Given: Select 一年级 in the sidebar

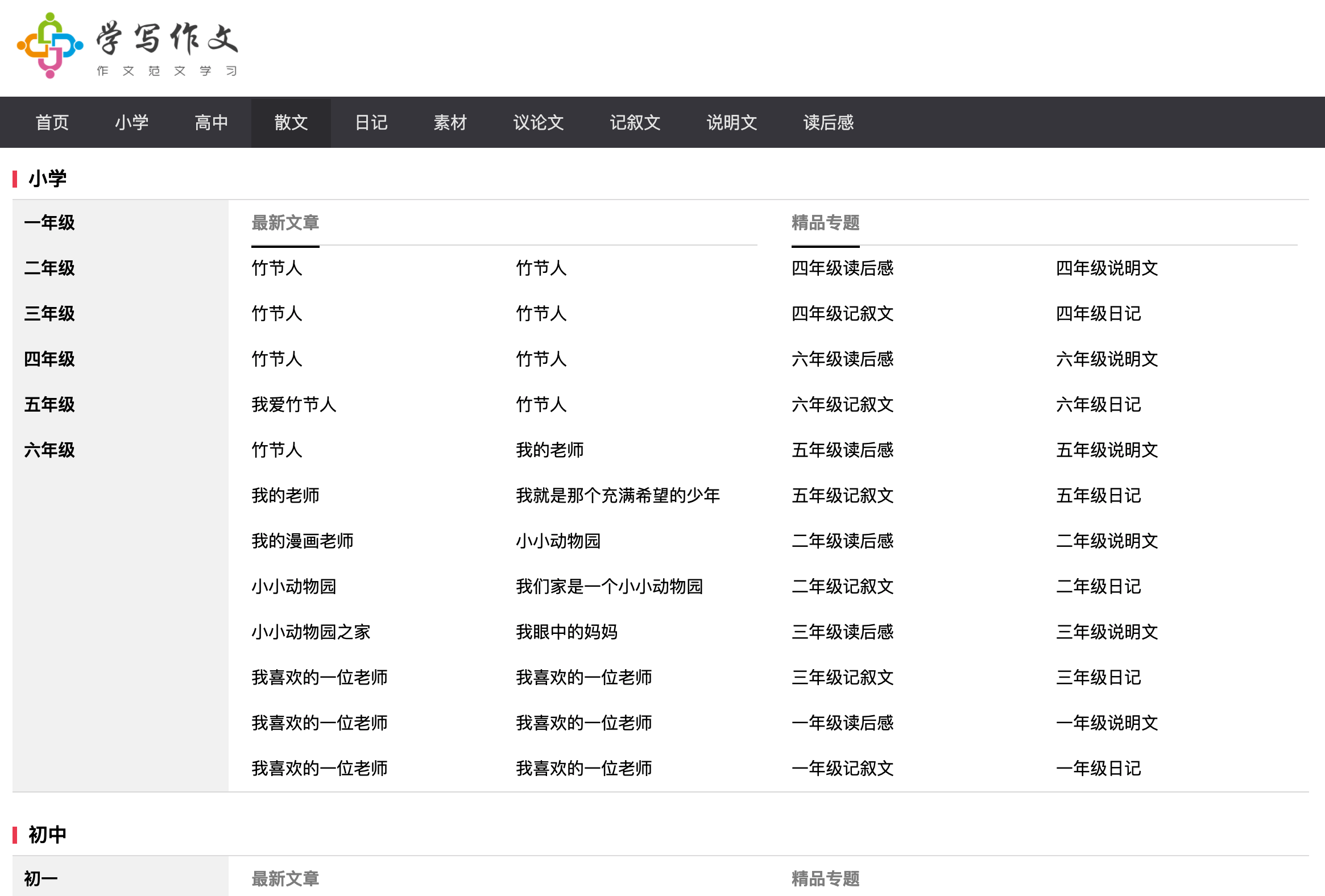Looking at the screenshot, I should tap(49, 223).
